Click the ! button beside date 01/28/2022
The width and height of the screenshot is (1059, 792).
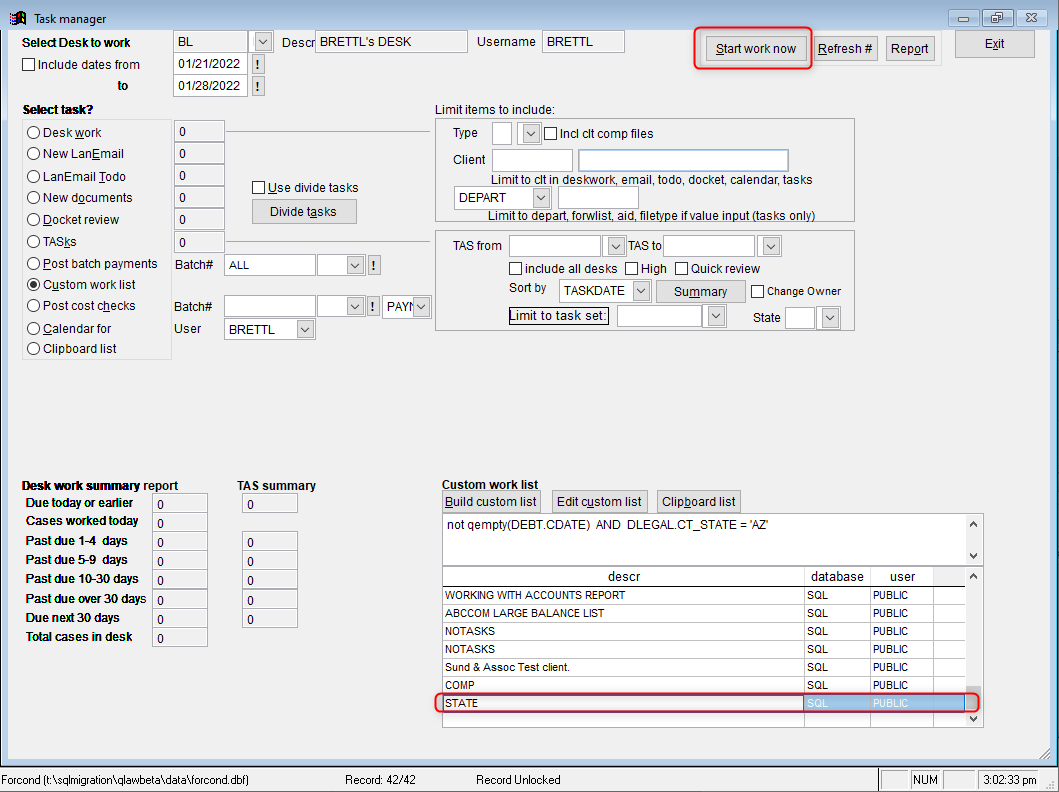tap(258, 86)
